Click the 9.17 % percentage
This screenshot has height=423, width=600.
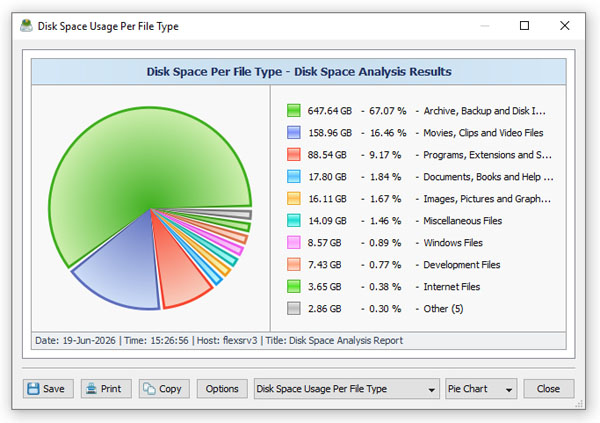point(385,155)
